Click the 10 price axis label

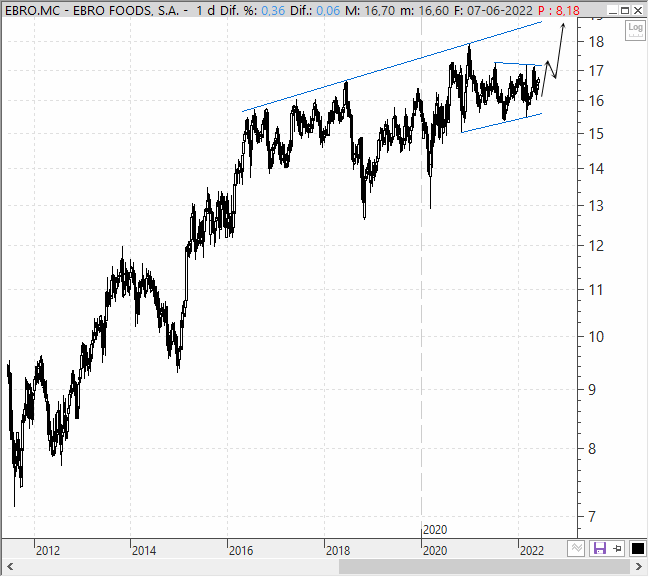click(596, 337)
